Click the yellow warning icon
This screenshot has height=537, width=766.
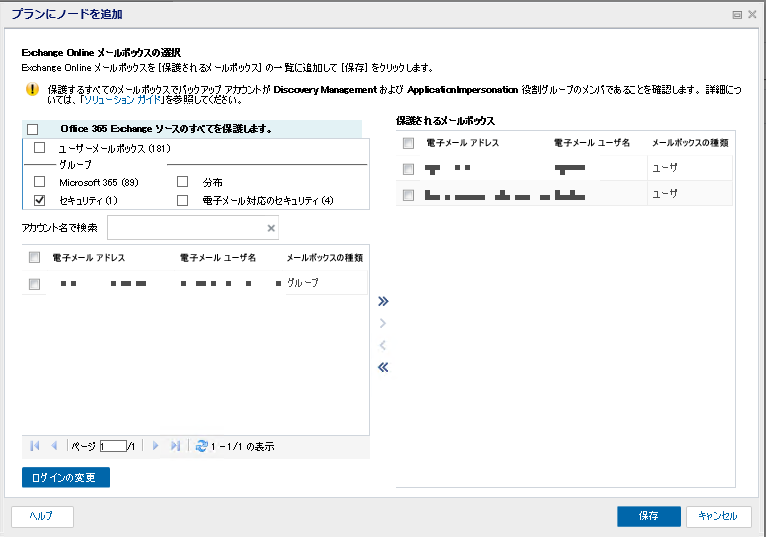32,89
